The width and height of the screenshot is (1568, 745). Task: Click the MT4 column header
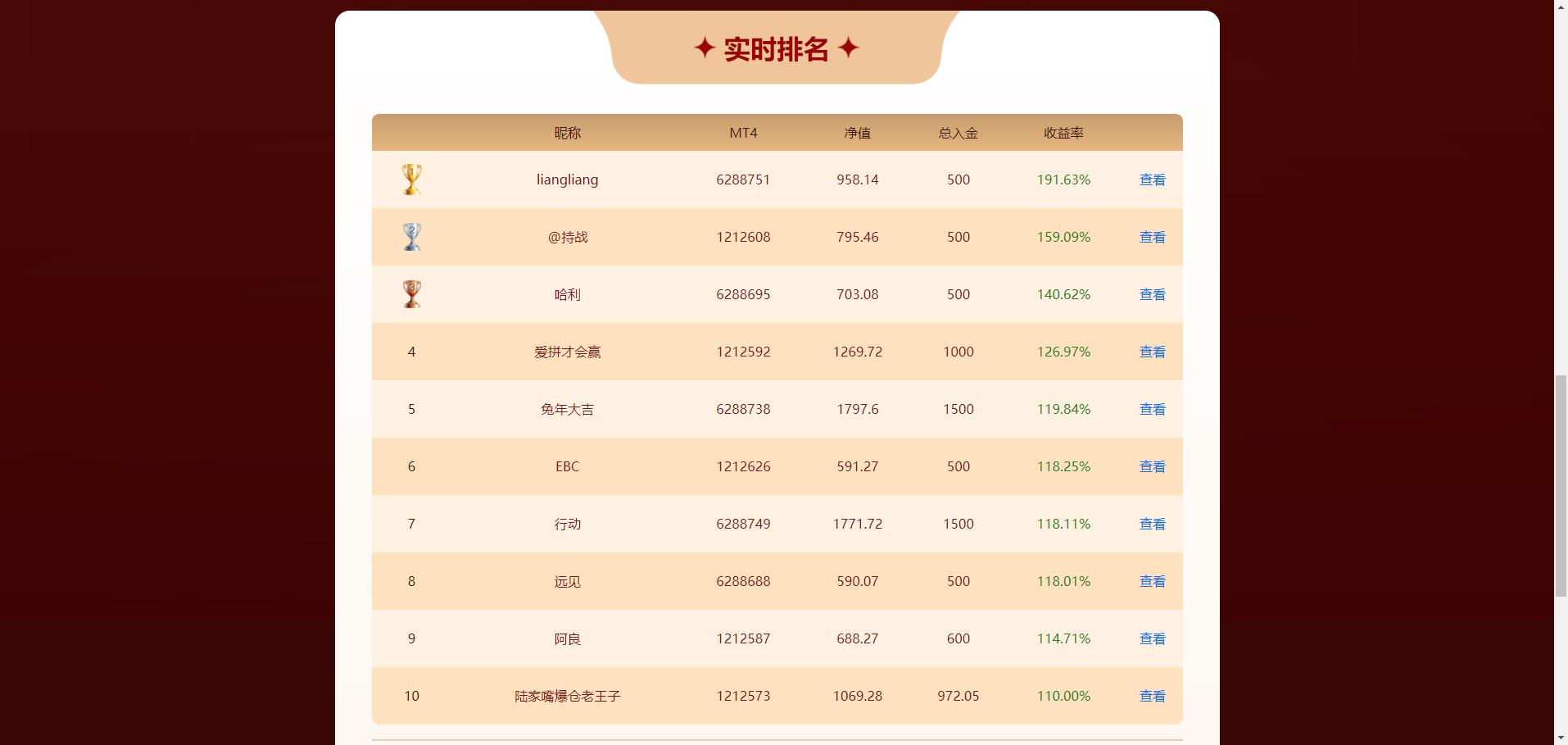(x=743, y=133)
